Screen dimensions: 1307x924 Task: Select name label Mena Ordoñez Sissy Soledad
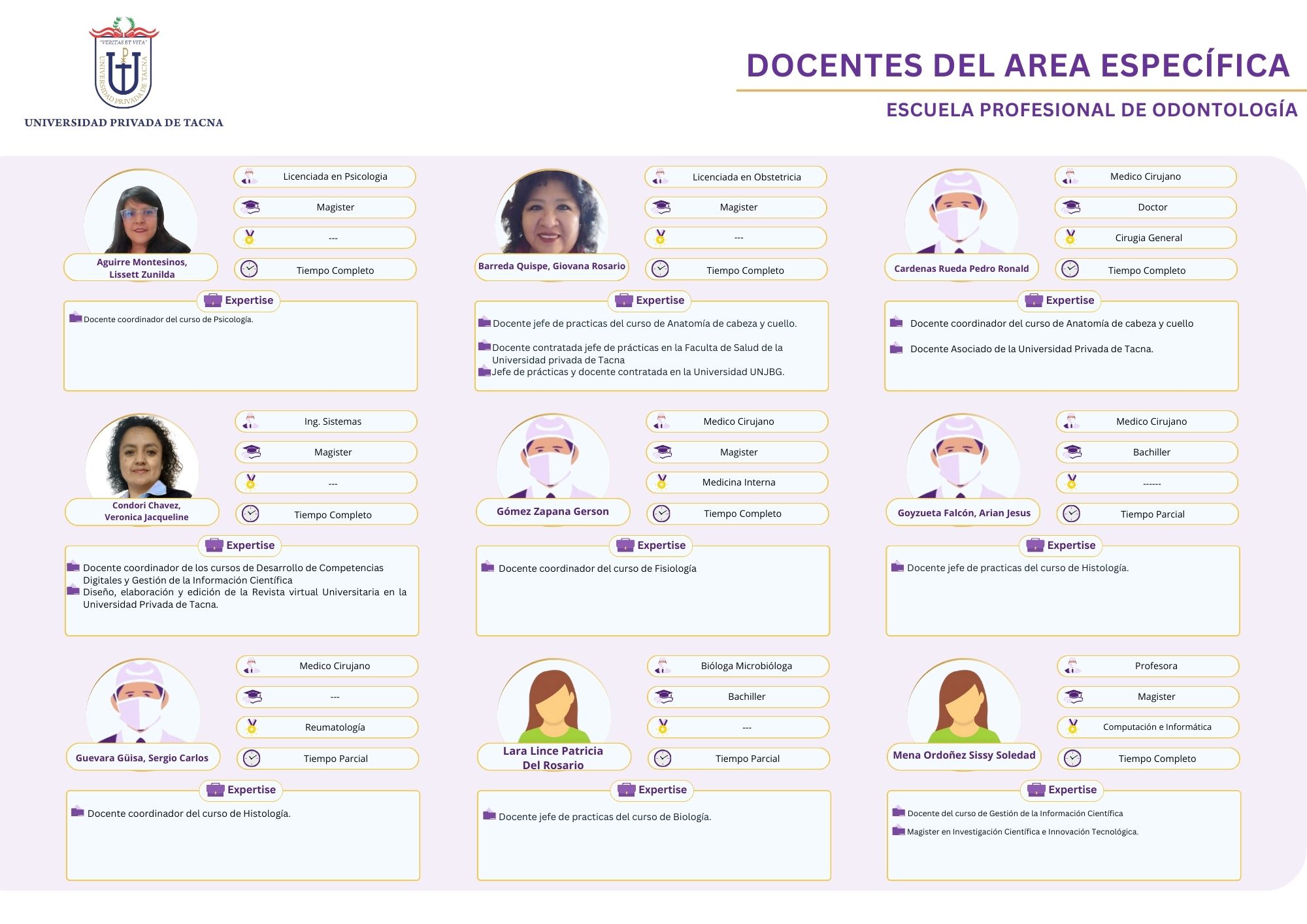tap(964, 755)
